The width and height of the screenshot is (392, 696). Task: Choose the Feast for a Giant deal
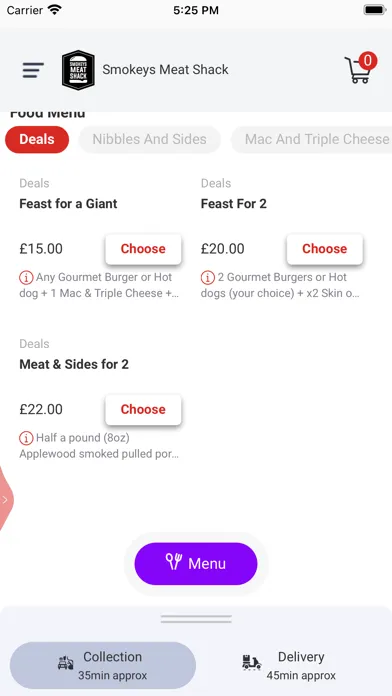pyautogui.click(x=143, y=249)
